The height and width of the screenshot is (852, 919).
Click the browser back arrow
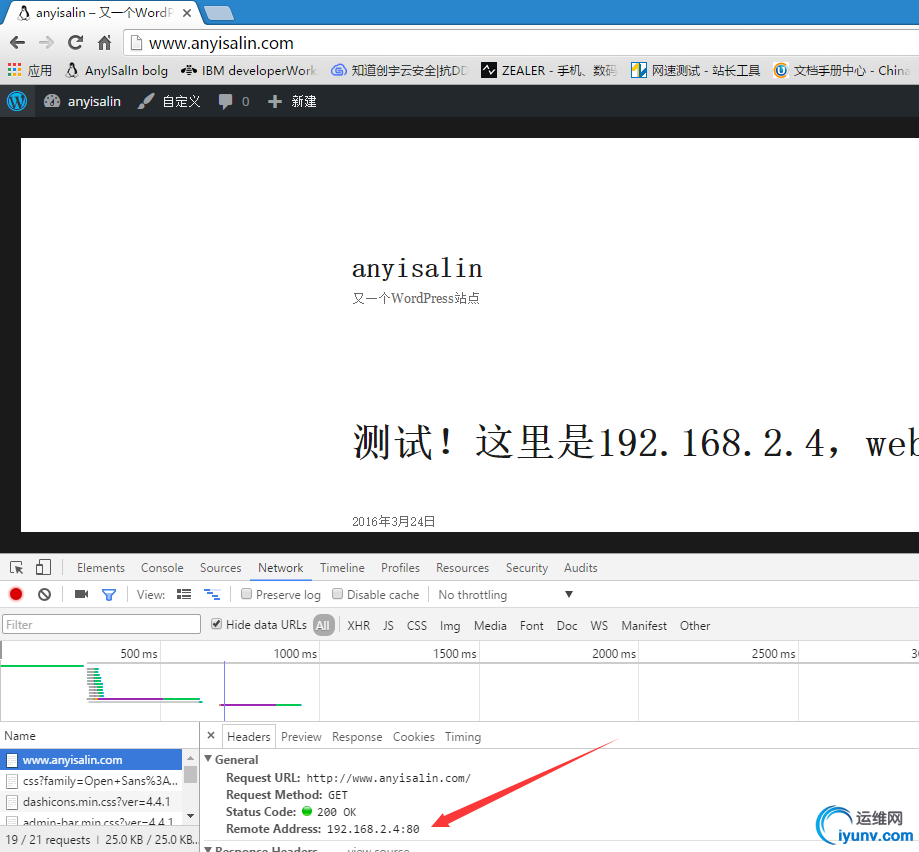tap(18, 43)
